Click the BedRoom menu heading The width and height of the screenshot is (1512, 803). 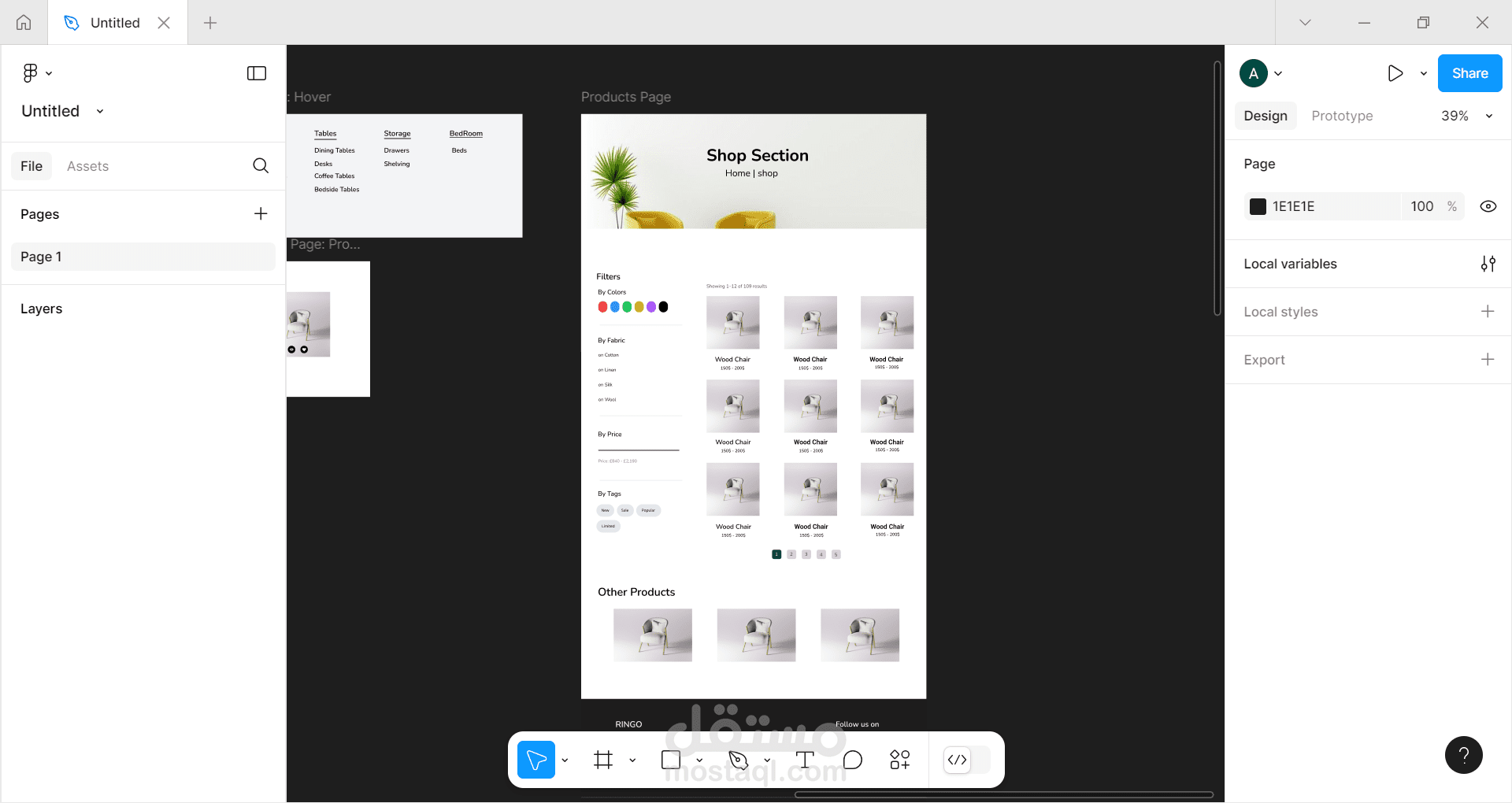[x=466, y=134]
